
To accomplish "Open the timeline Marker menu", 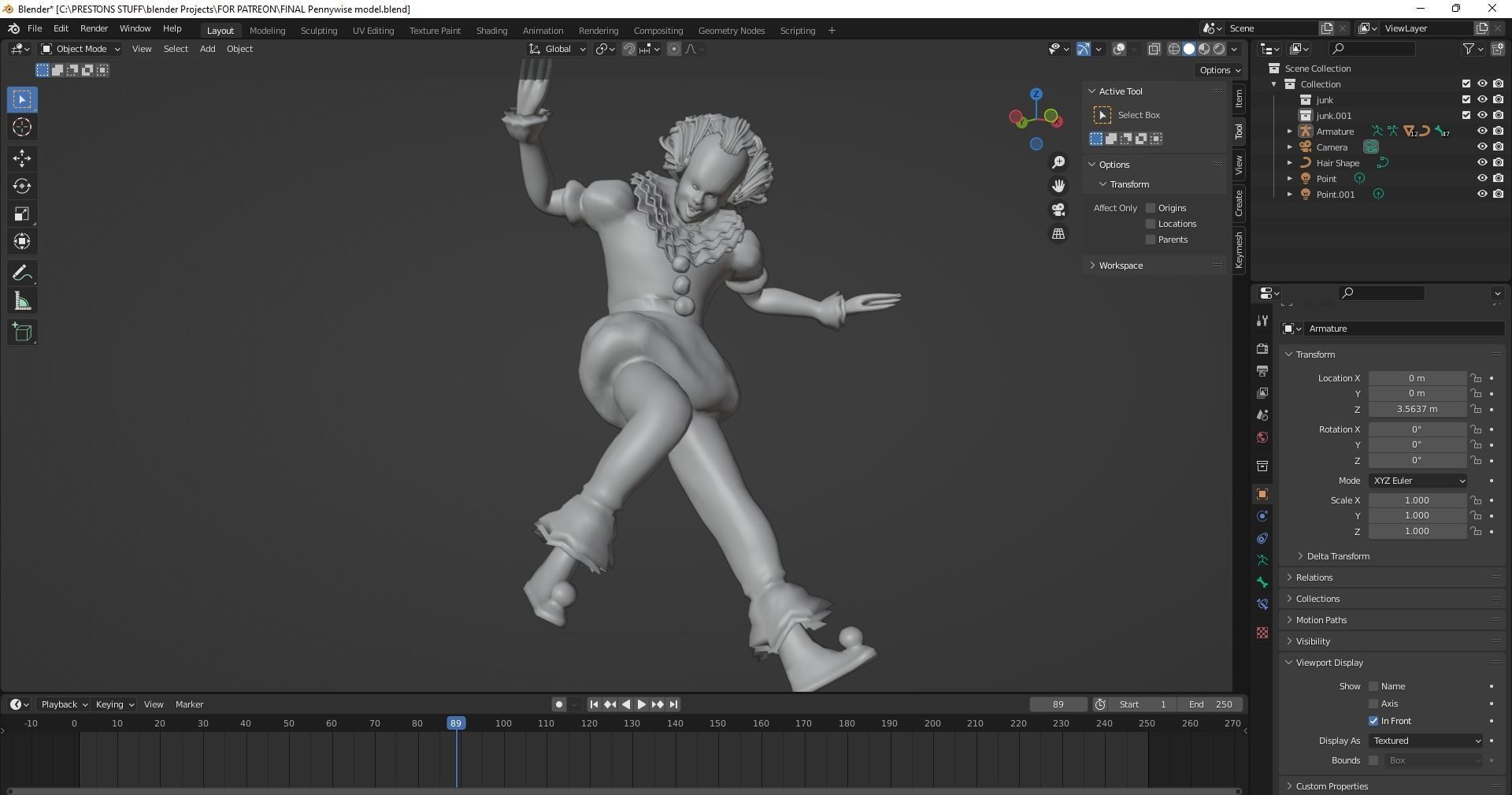I will pyautogui.click(x=189, y=704).
